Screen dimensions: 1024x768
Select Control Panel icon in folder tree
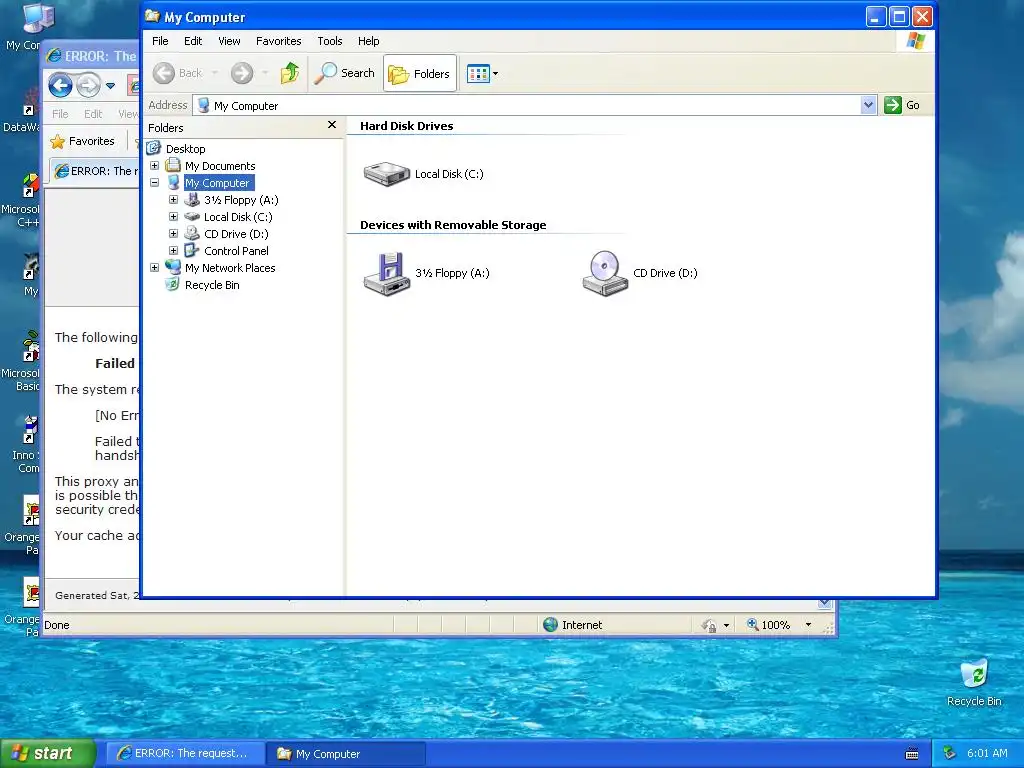(x=192, y=250)
